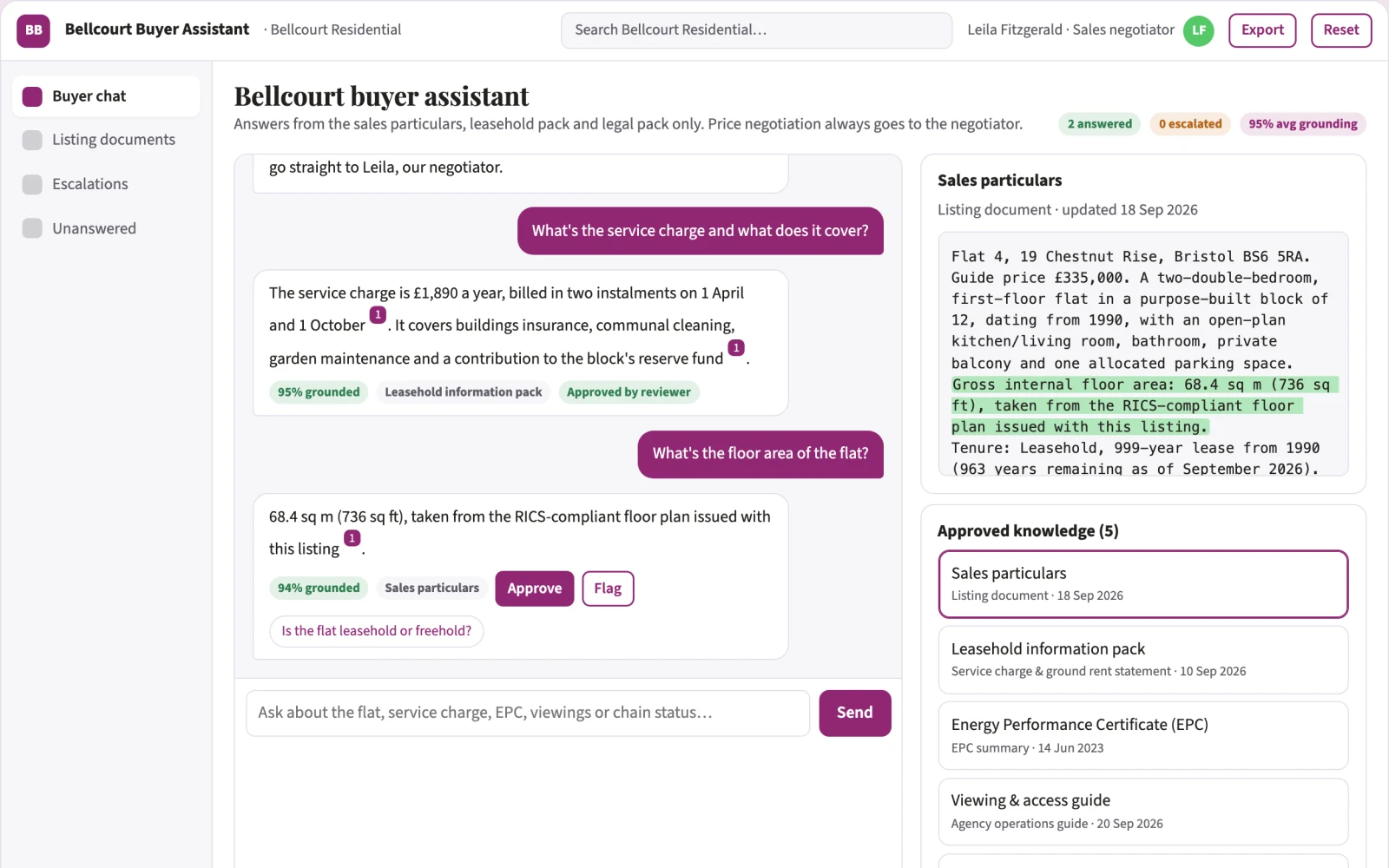Viewport: 1389px width, 868px height.
Task: Open Listing documents section
Action: (x=106, y=140)
